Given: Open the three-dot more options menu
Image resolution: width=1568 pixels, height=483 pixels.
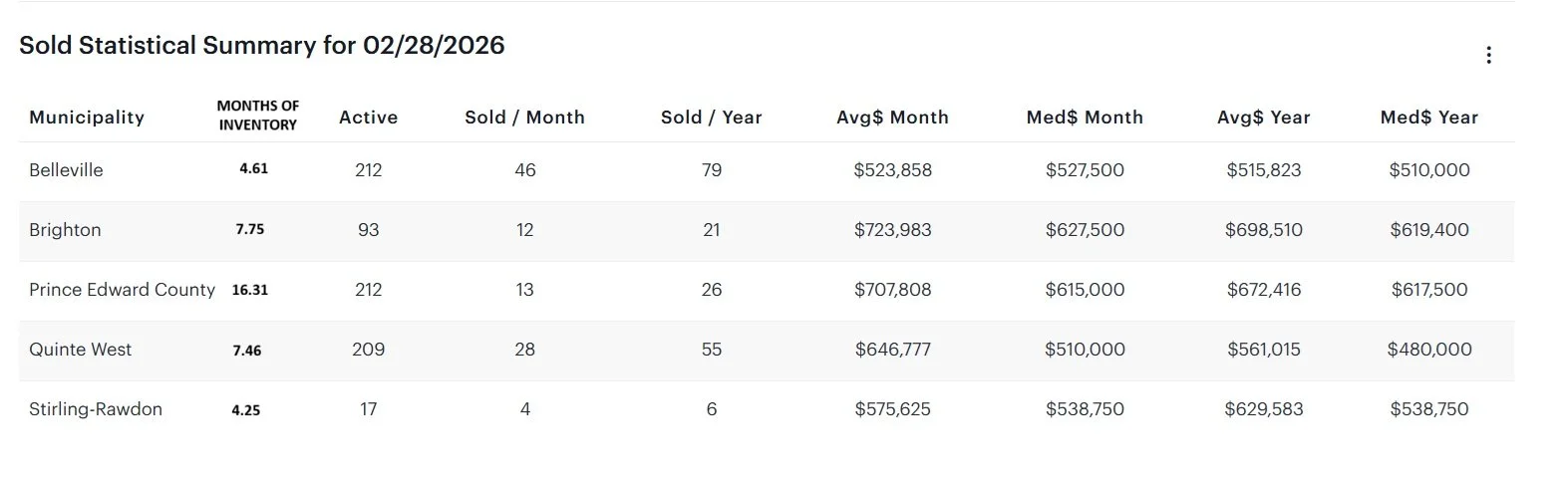Looking at the screenshot, I should [x=1488, y=55].
